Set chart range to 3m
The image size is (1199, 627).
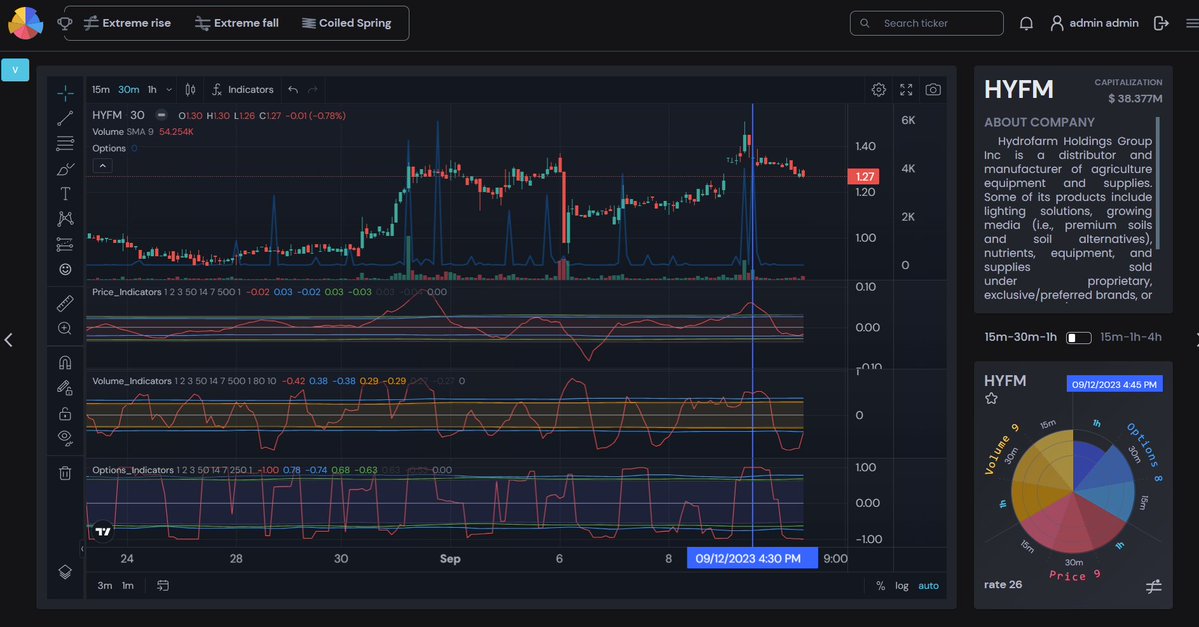[105, 586]
